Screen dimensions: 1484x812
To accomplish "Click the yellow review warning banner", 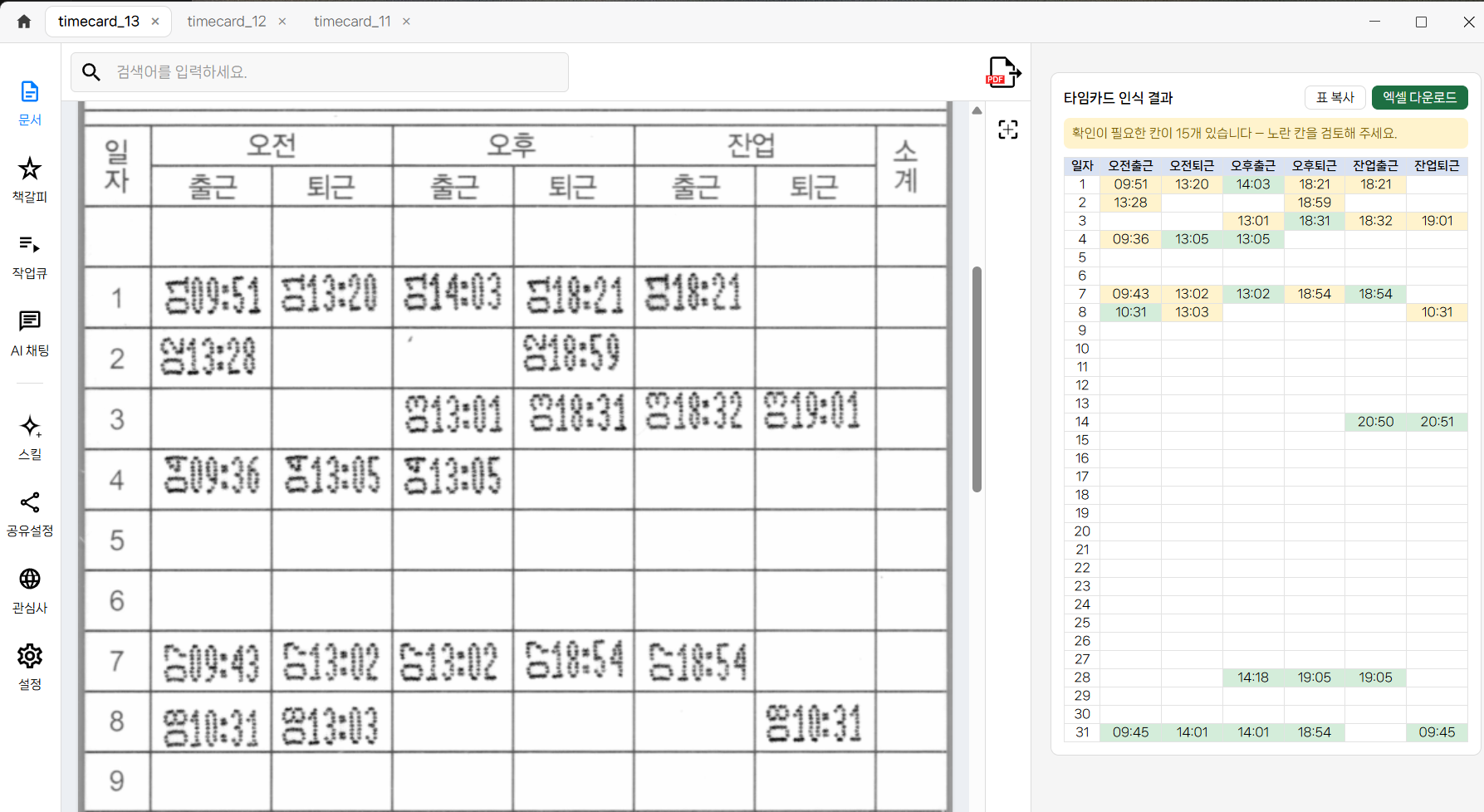I will (1266, 133).
